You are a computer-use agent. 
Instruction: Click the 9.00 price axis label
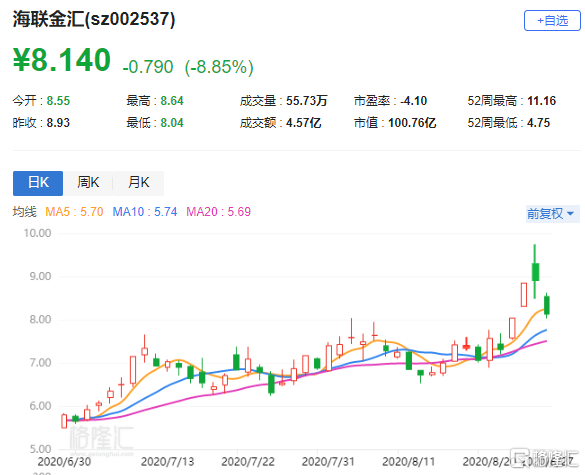pyautogui.click(x=40, y=276)
